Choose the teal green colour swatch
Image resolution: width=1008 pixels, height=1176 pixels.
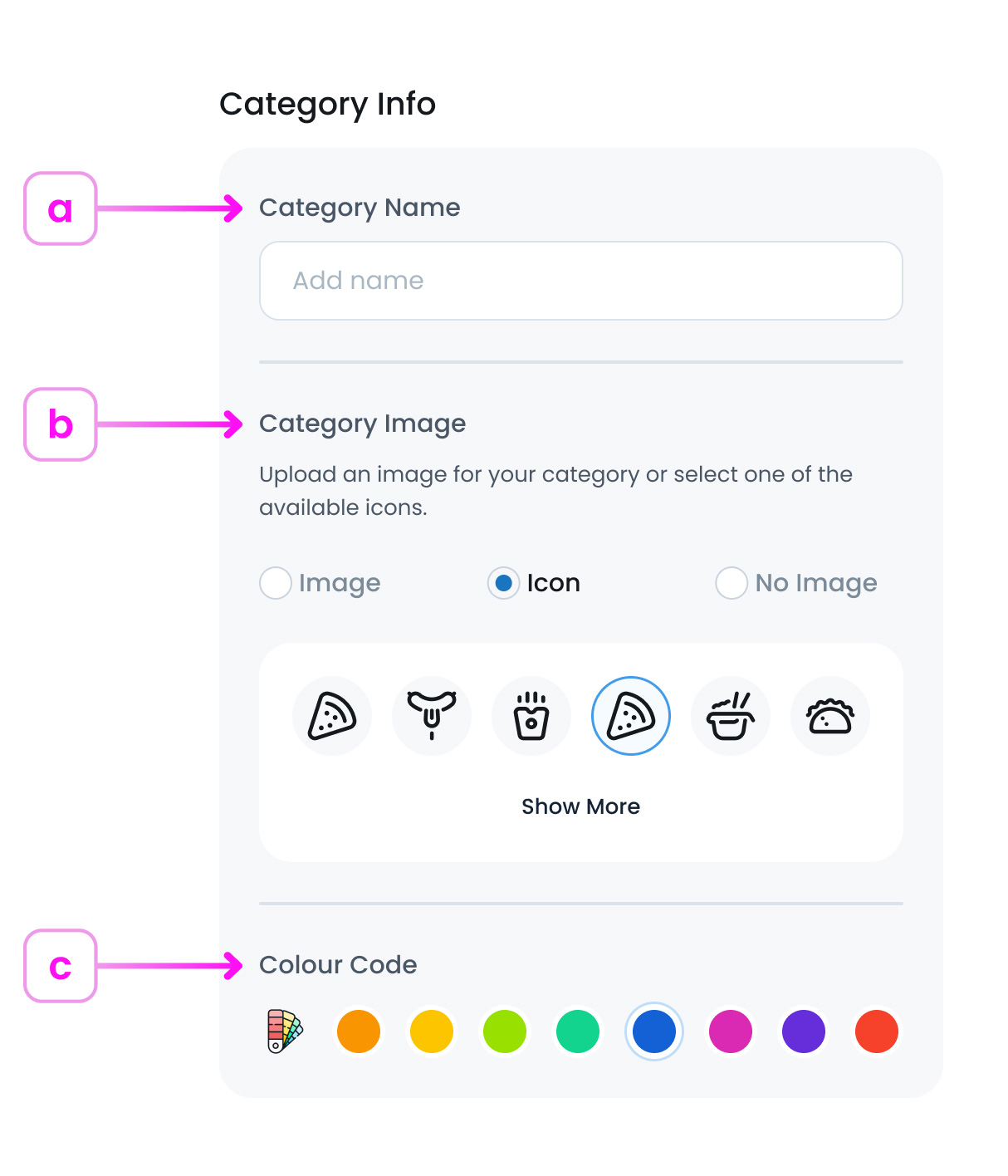coord(578,1031)
